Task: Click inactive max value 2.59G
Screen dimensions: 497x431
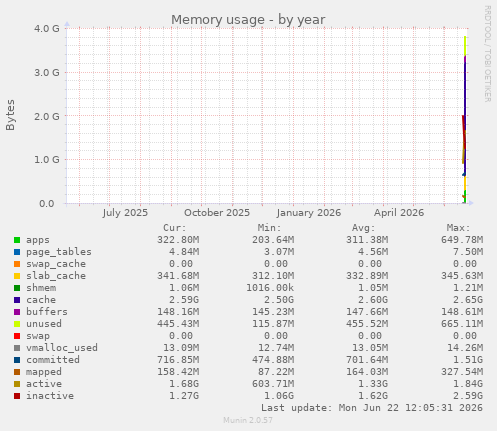Action: pos(468,396)
